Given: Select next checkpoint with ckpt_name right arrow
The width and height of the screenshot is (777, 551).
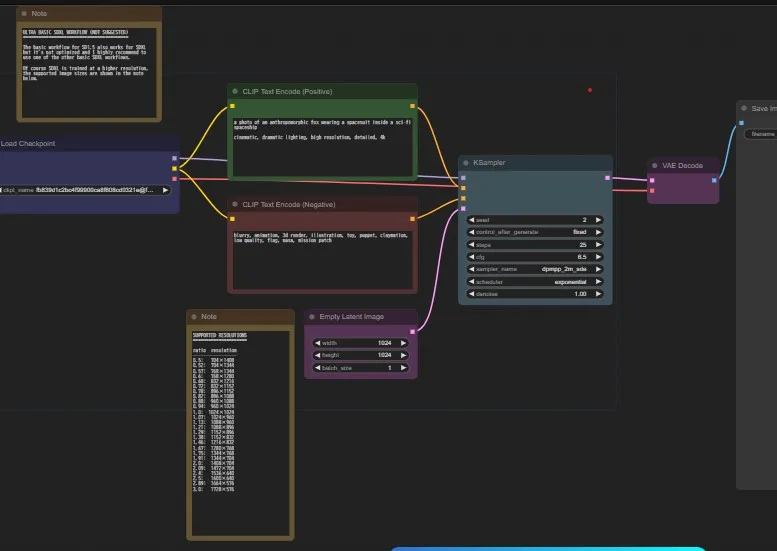Looking at the screenshot, I should 164,189.
